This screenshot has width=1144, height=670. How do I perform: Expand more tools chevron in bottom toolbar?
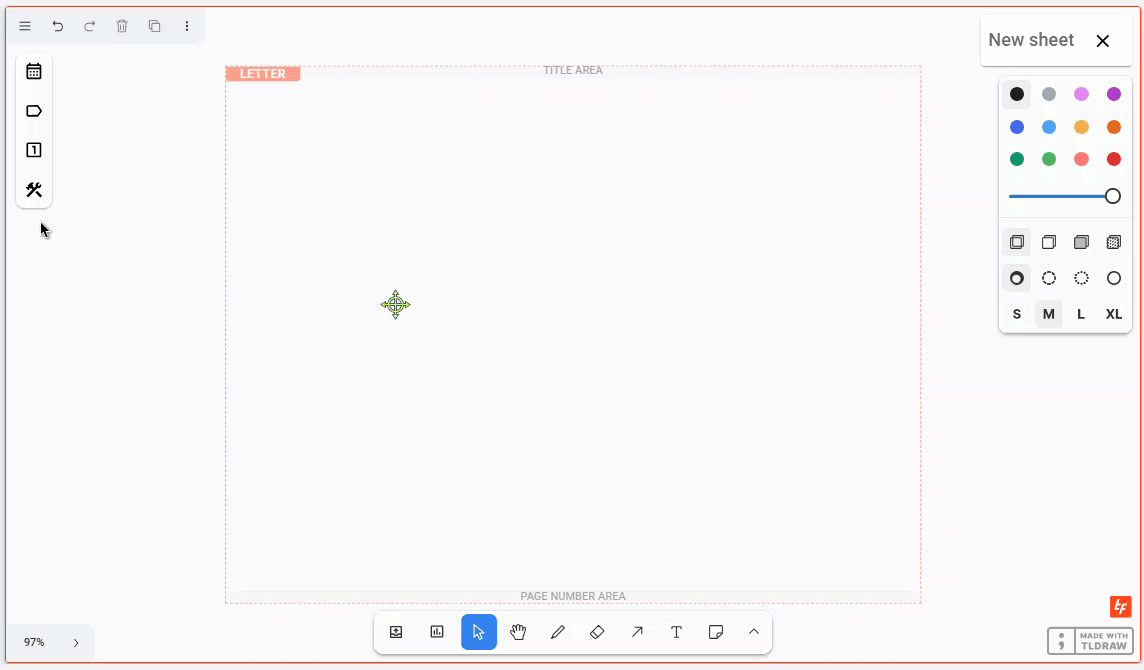(754, 632)
